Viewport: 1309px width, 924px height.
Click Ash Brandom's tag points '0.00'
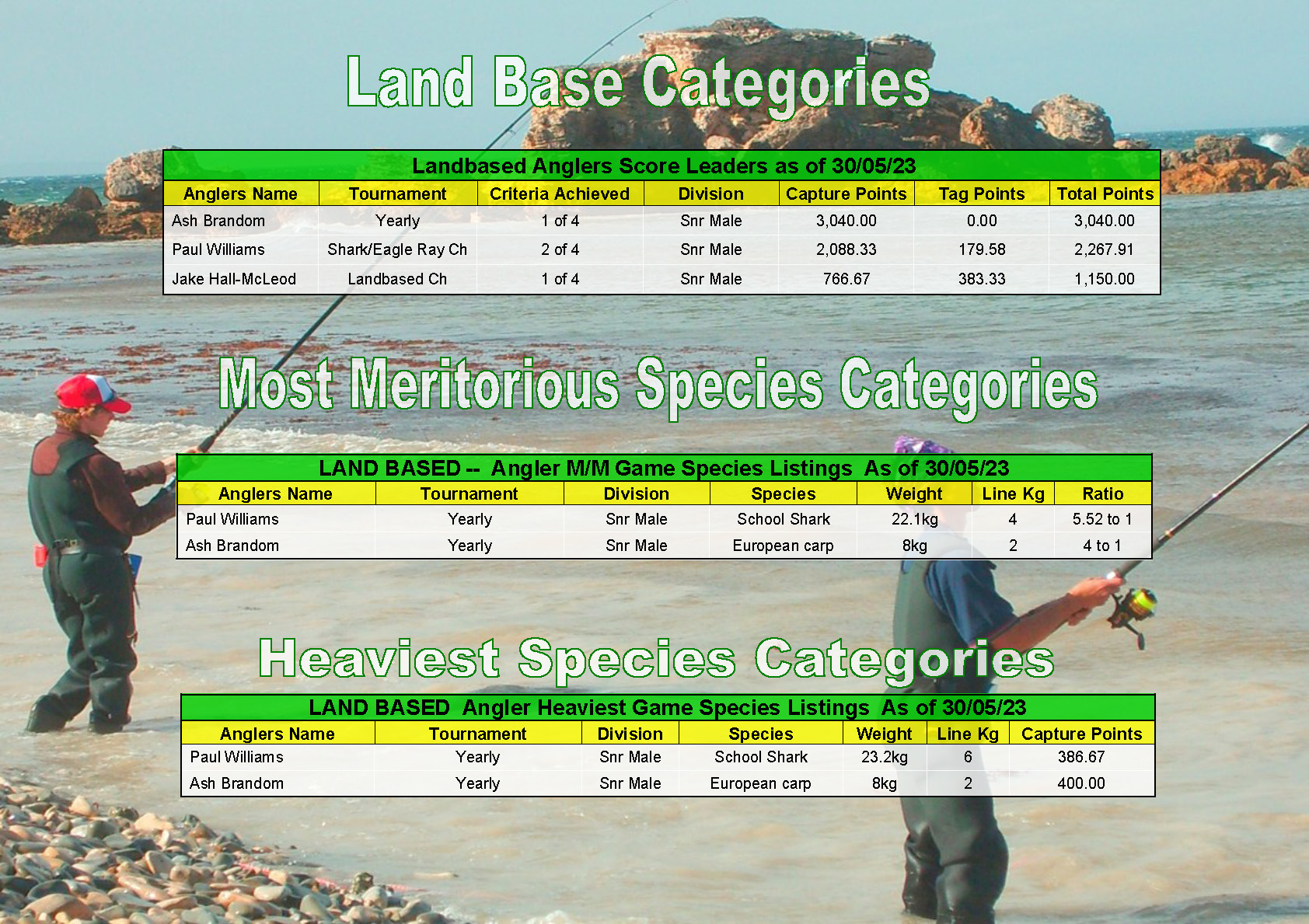click(982, 221)
